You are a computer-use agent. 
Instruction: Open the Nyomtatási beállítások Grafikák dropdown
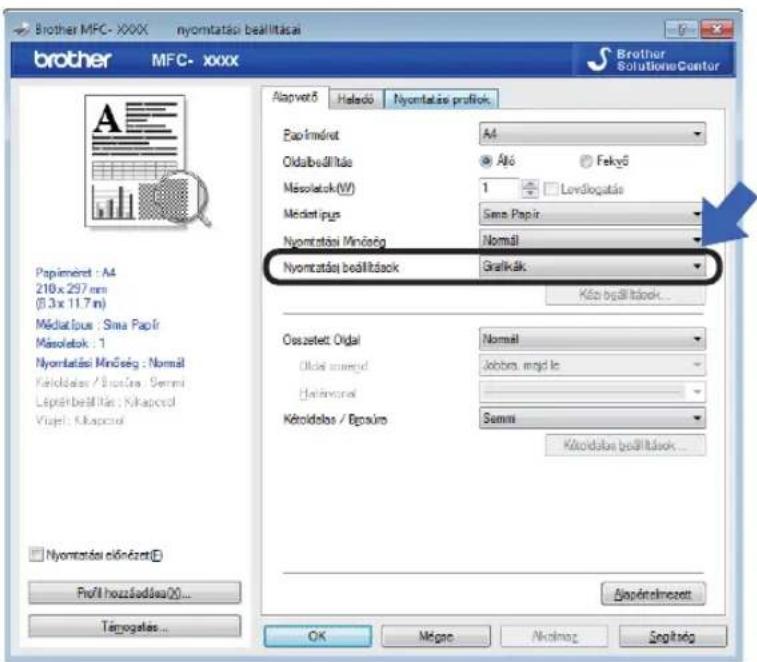[x=592, y=266]
